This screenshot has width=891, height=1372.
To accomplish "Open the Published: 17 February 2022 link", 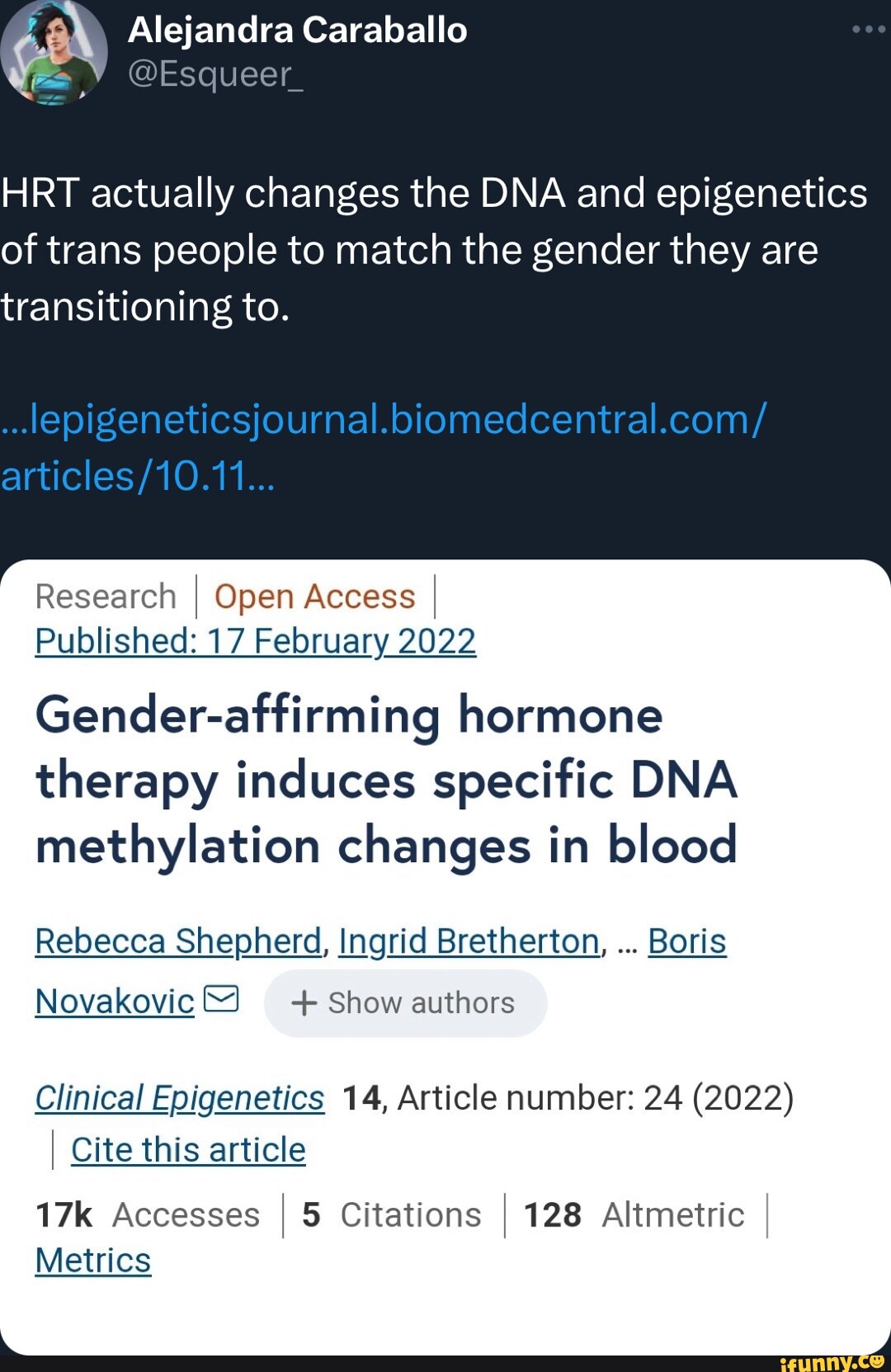I will pyautogui.click(x=255, y=641).
